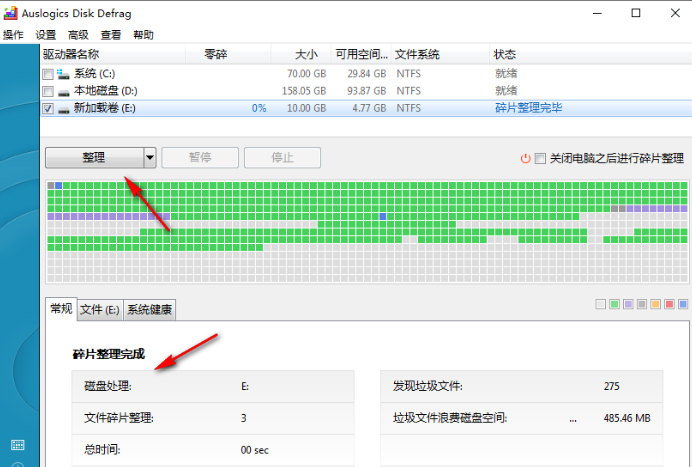Viewport: 692px width, 467px height.
Task: Click the blue block in the cluster map middle
Action: pyautogui.click(x=383, y=216)
